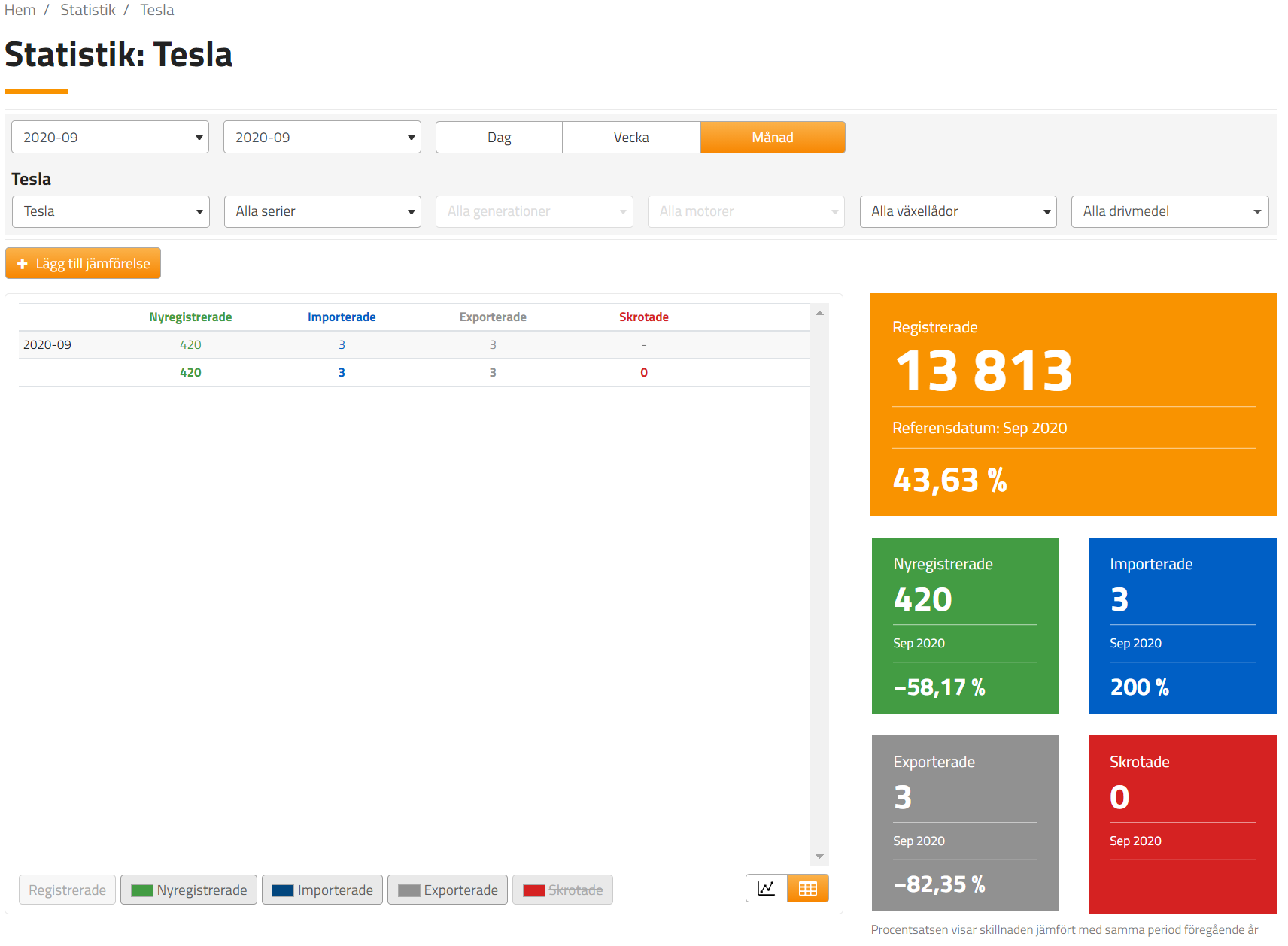Select the Dag time period tab

(498, 137)
